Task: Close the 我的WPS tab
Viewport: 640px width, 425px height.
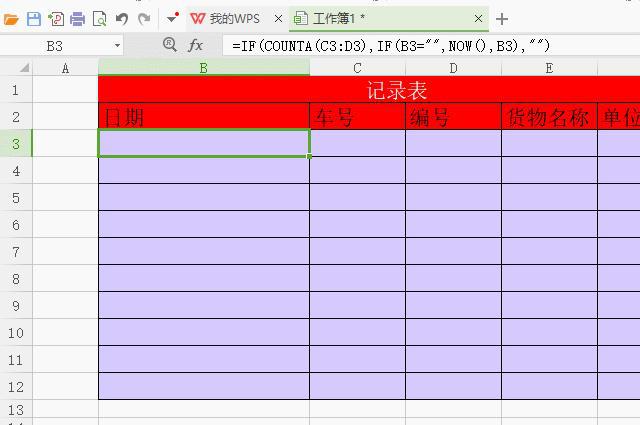Action: [278, 19]
